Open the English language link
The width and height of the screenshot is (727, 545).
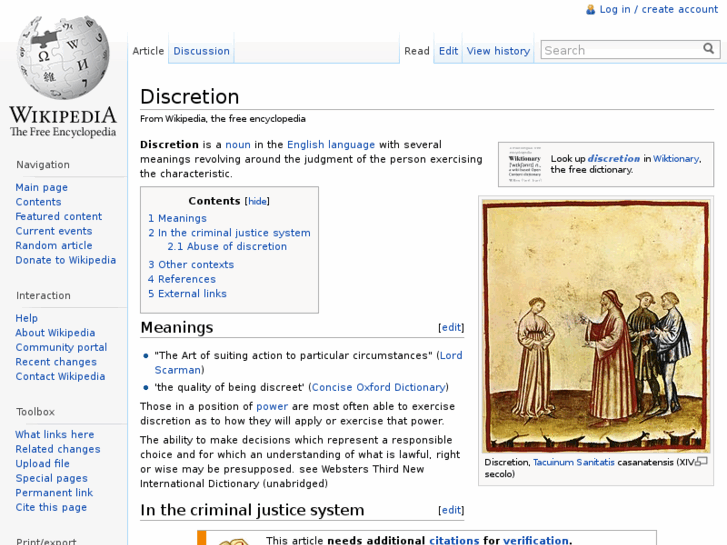click(x=331, y=145)
